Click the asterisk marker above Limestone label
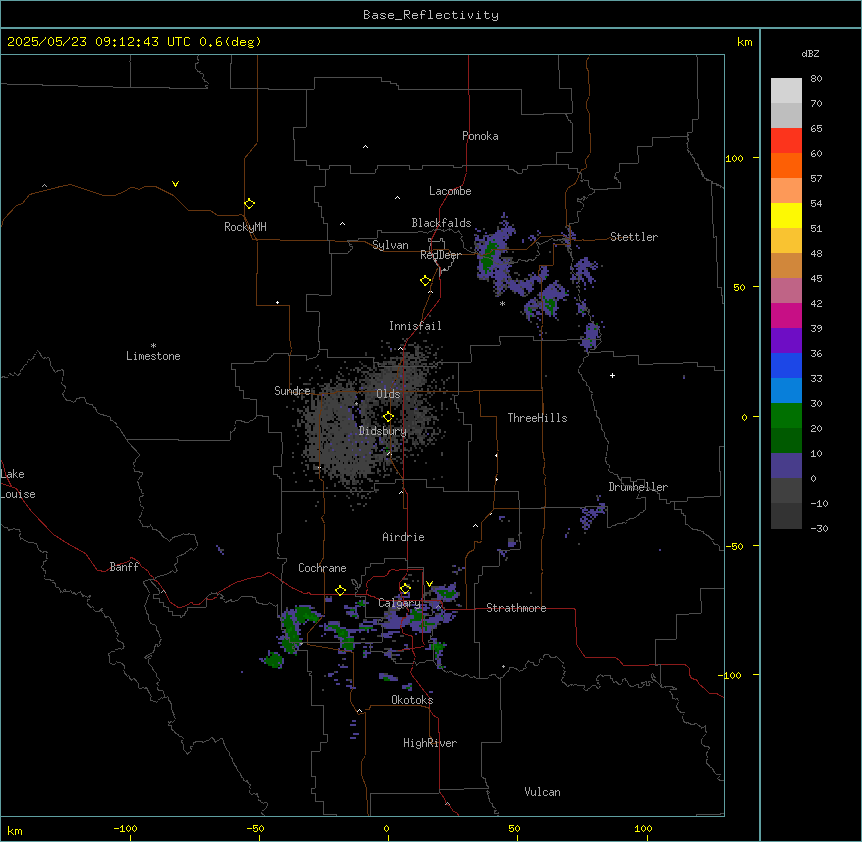The height and width of the screenshot is (842, 862). point(153,346)
